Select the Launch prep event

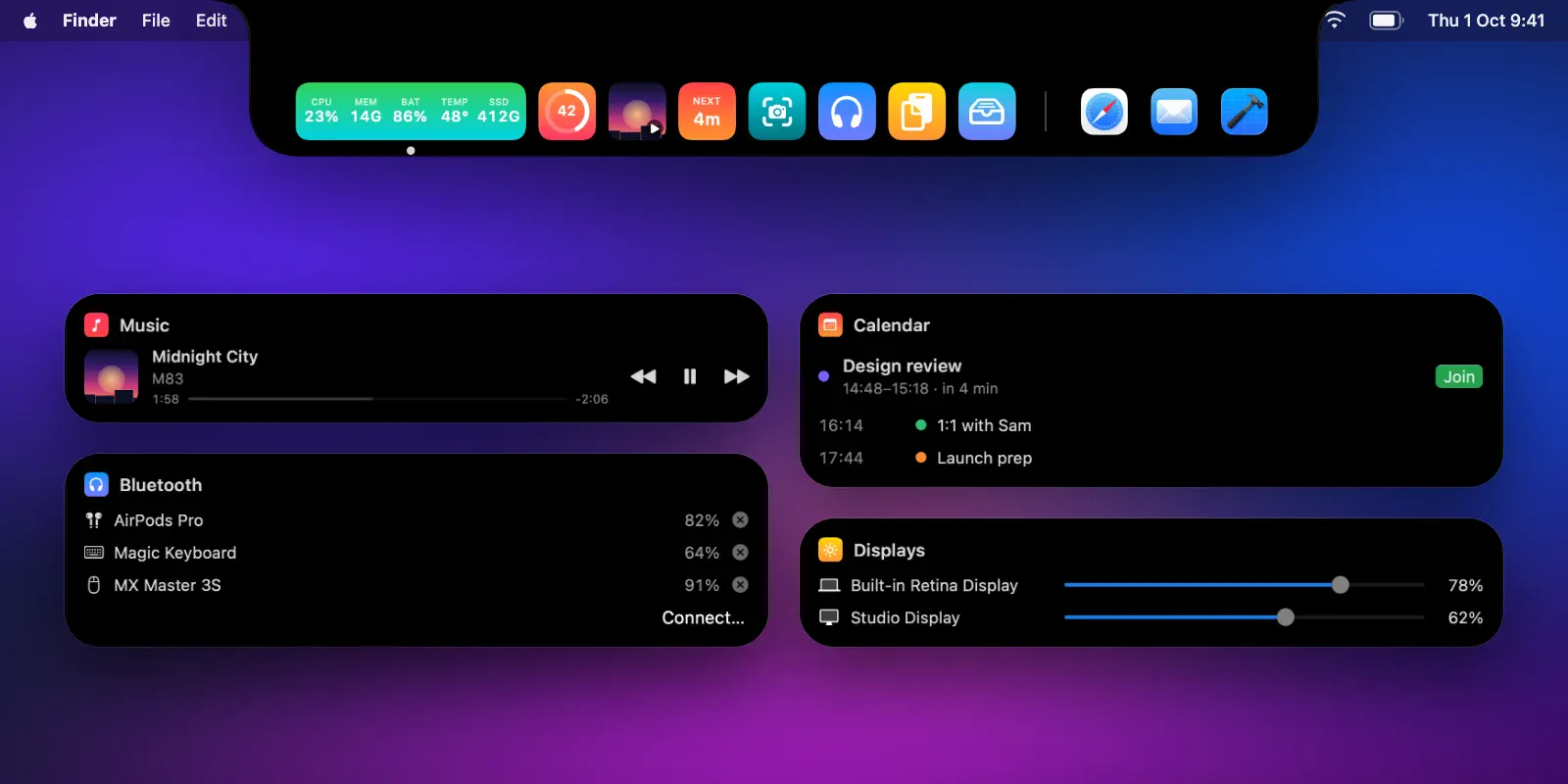984,458
